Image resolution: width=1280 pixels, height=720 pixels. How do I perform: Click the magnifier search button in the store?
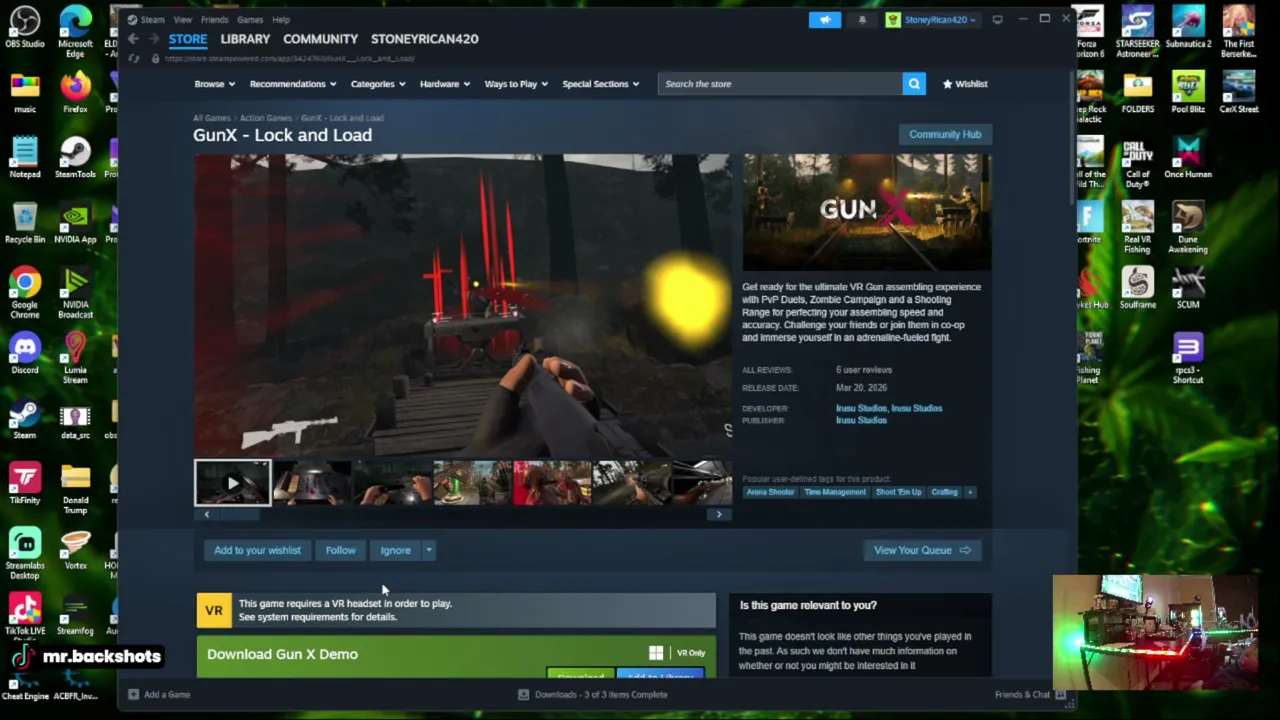coord(914,84)
